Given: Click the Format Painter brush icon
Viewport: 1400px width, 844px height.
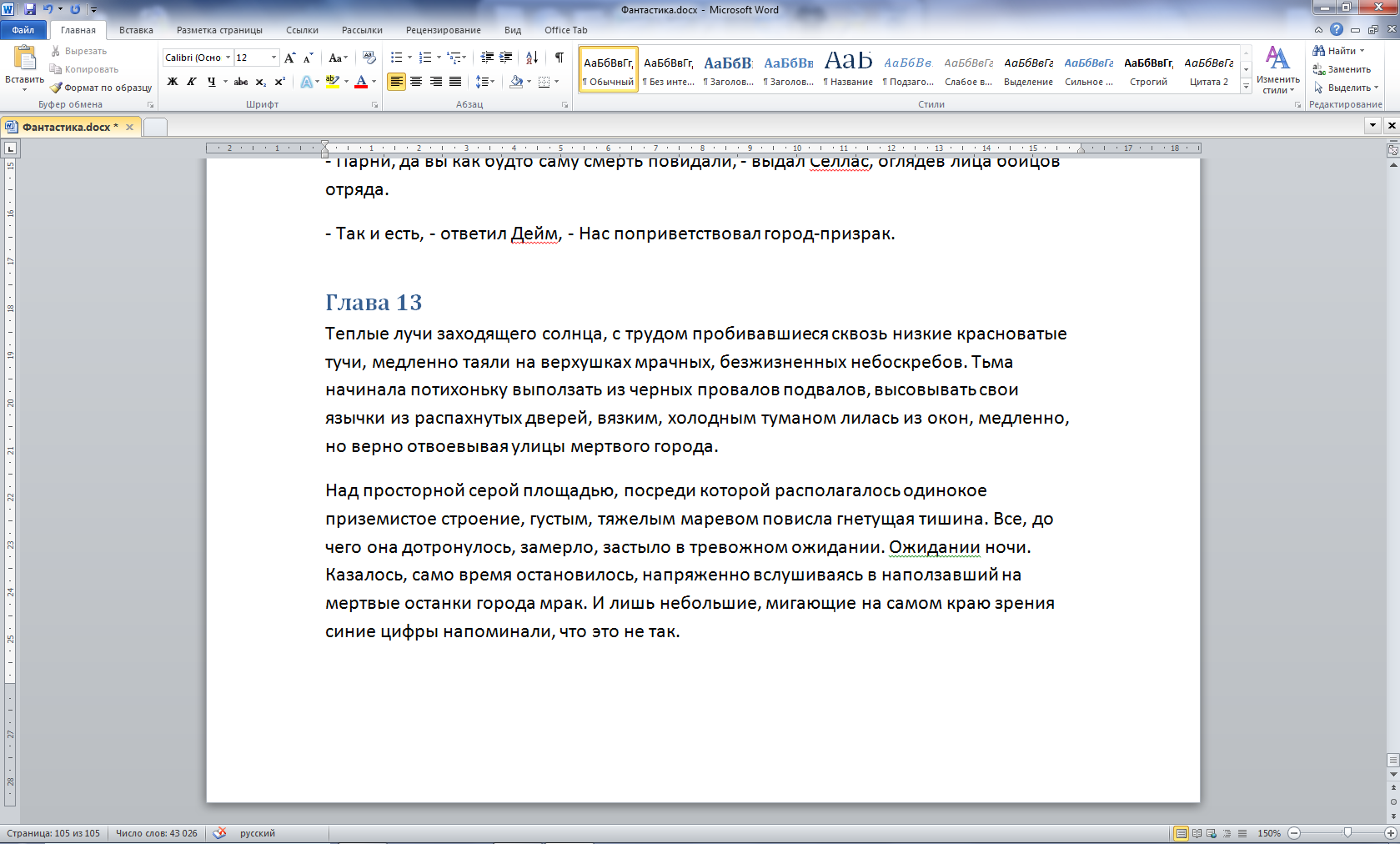Looking at the screenshot, I should point(56,88).
